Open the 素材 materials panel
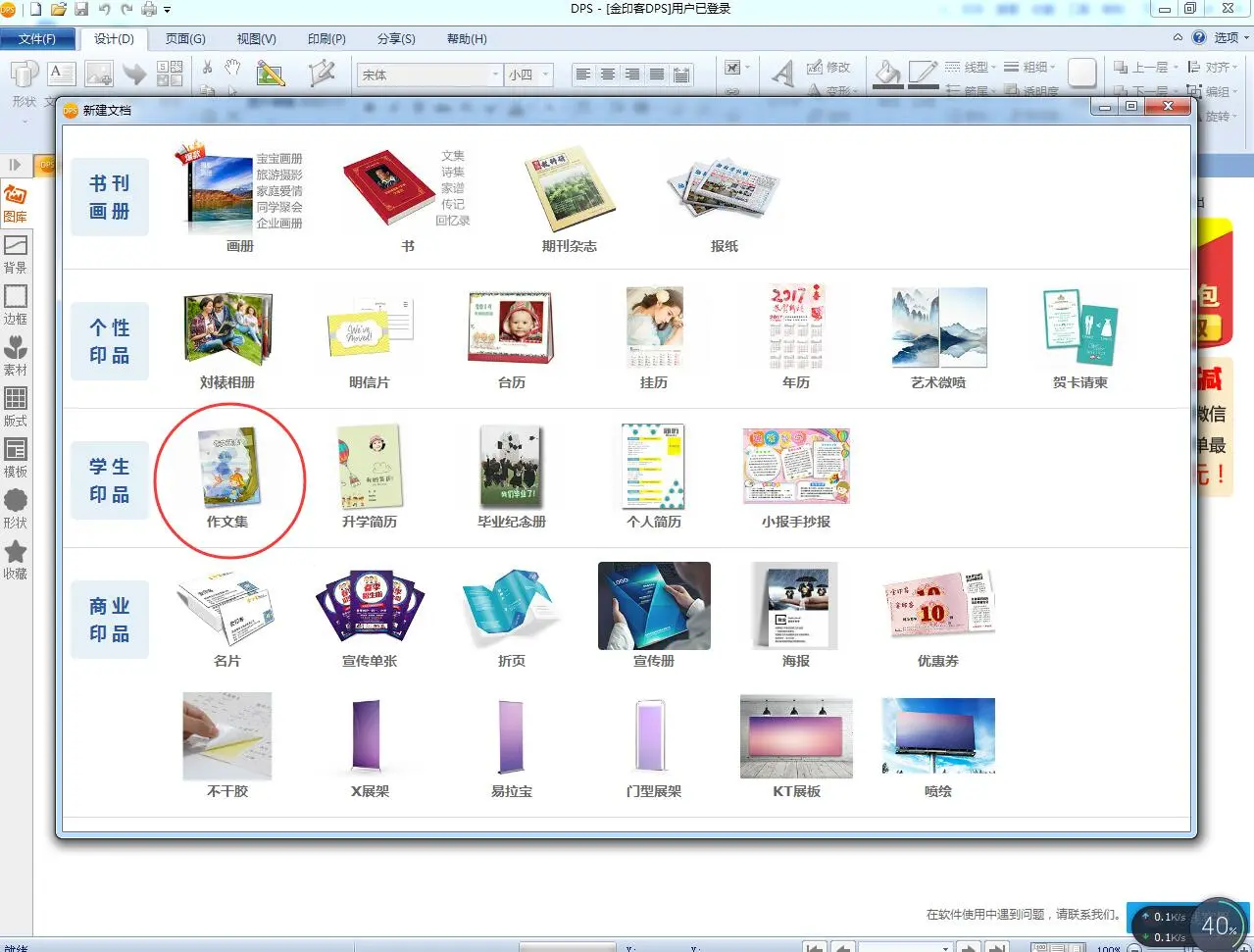Viewport: 1254px width, 952px height. (x=16, y=354)
